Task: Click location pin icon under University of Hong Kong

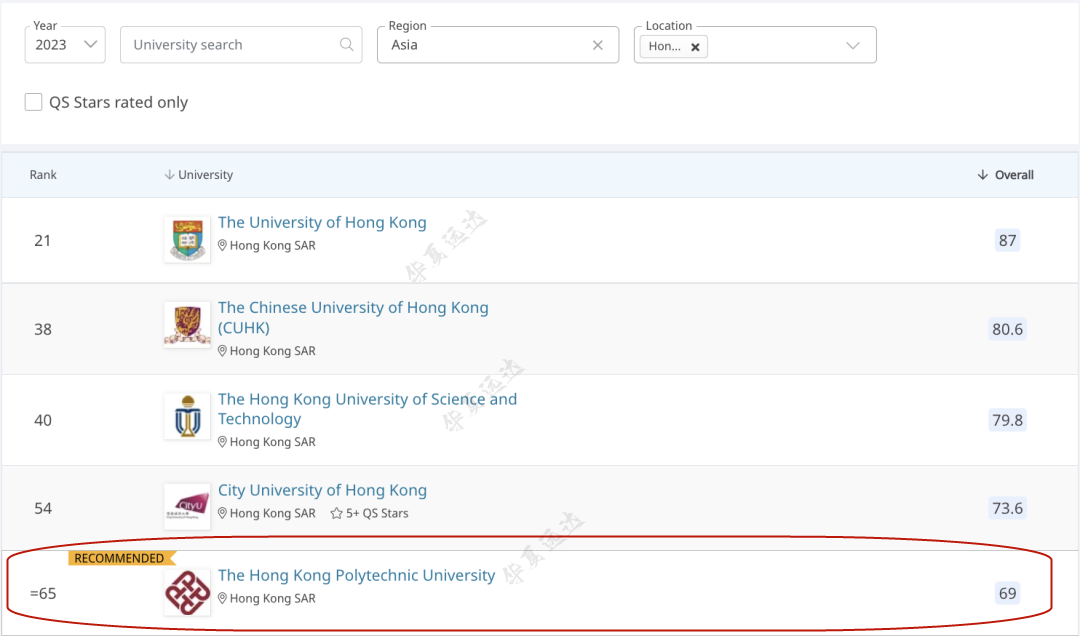Action: (222, 245)
